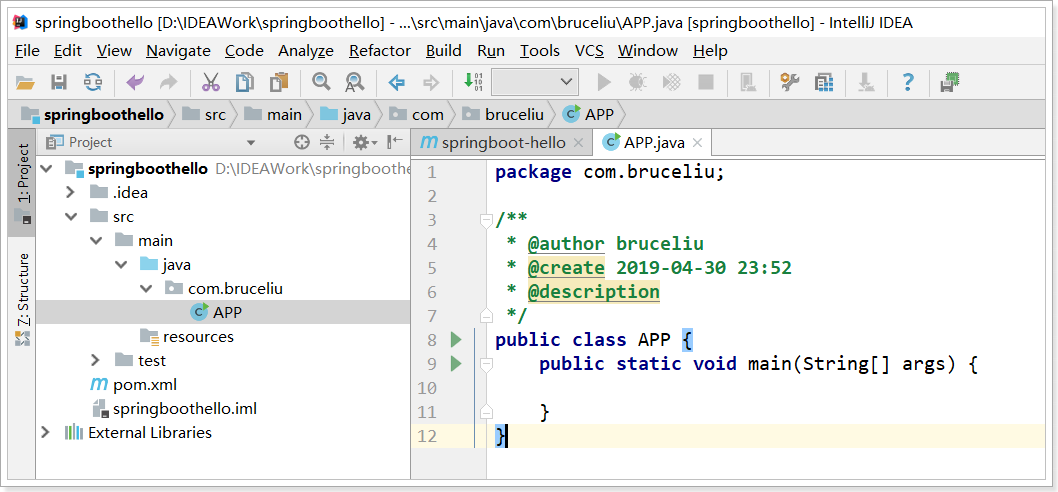Open the File menu
This screenshot has height=492, width=1058.
pyautogui.click(x=27, y=51)
